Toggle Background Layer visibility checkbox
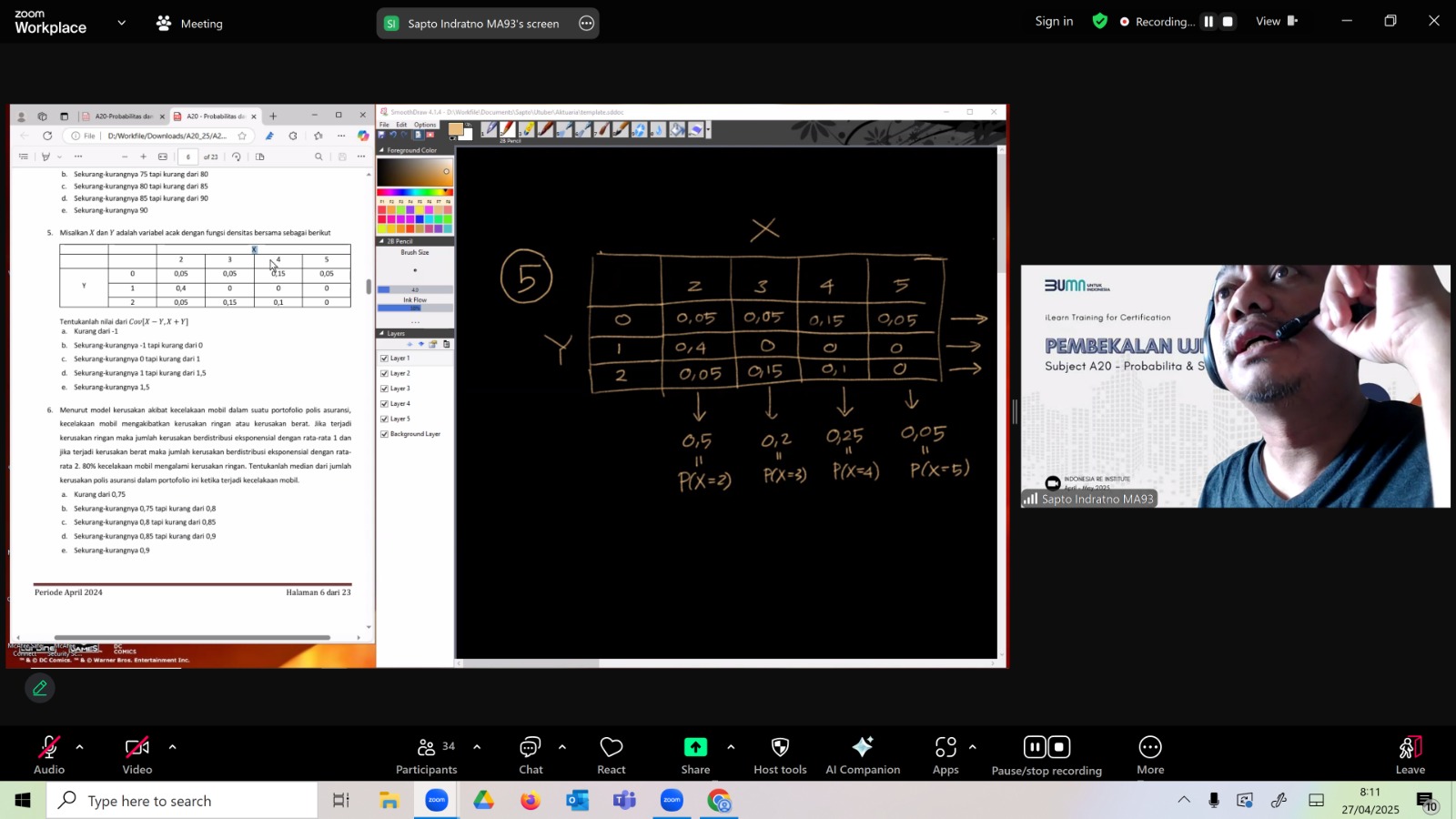This screenshot has height=819, width=1456. (x=384, y=434)
